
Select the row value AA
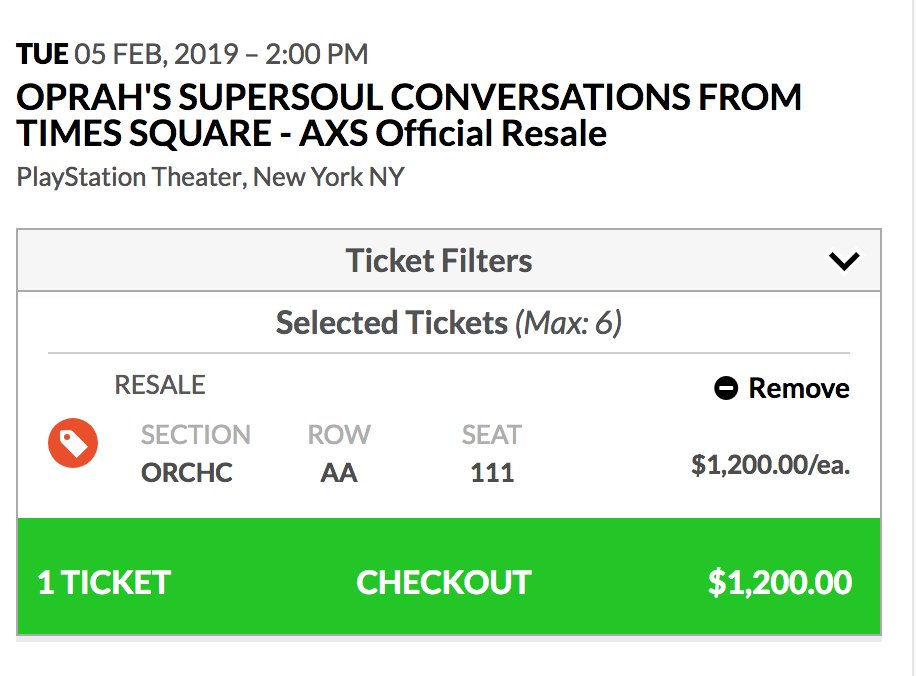click(339, 472)
